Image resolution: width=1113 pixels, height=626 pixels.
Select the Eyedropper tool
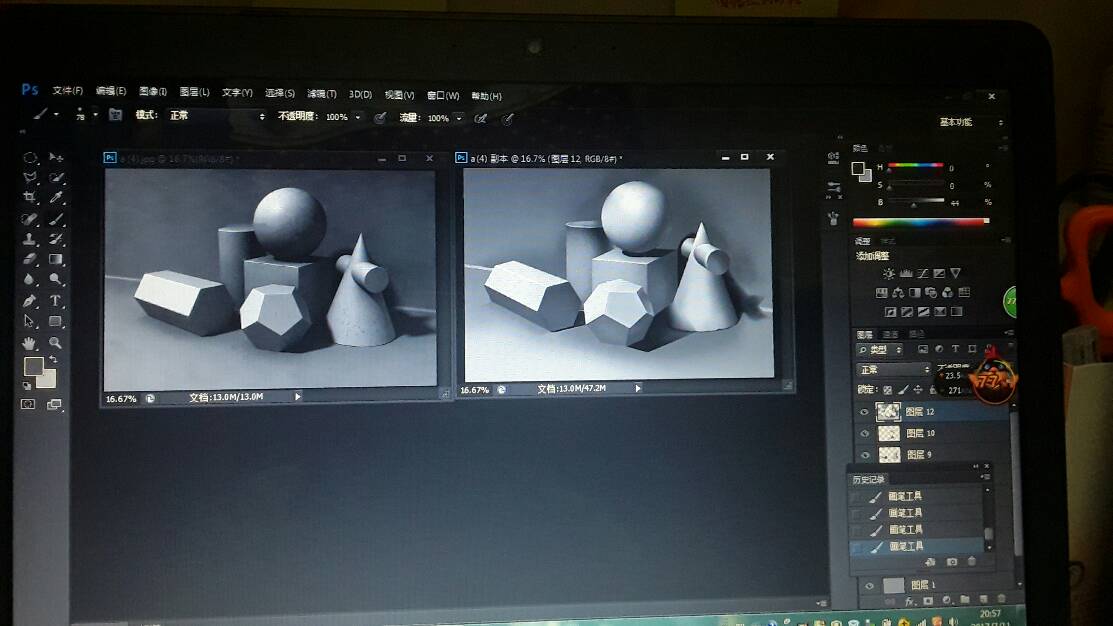(x=56, y=197)
